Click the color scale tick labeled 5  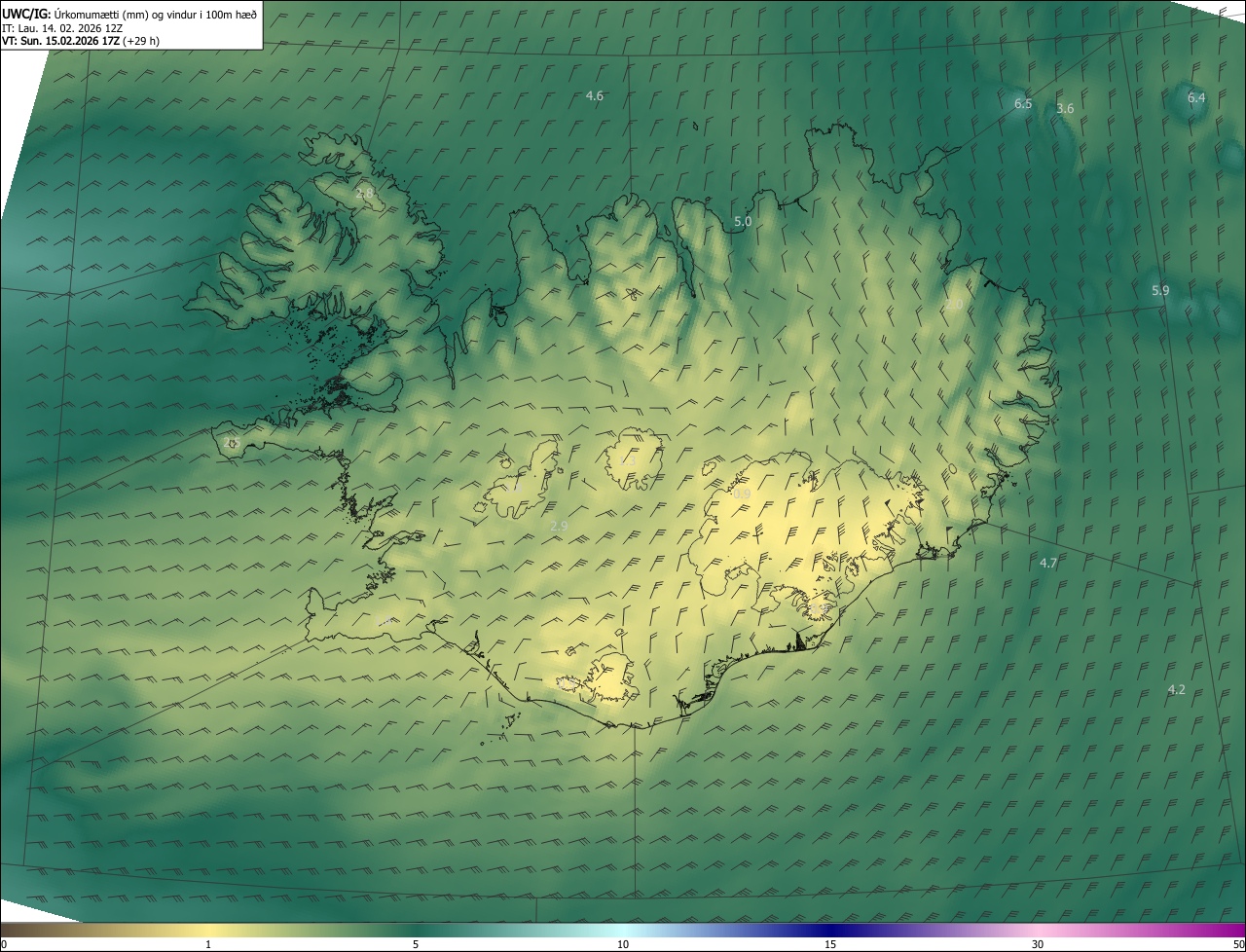tap(416, 944)
